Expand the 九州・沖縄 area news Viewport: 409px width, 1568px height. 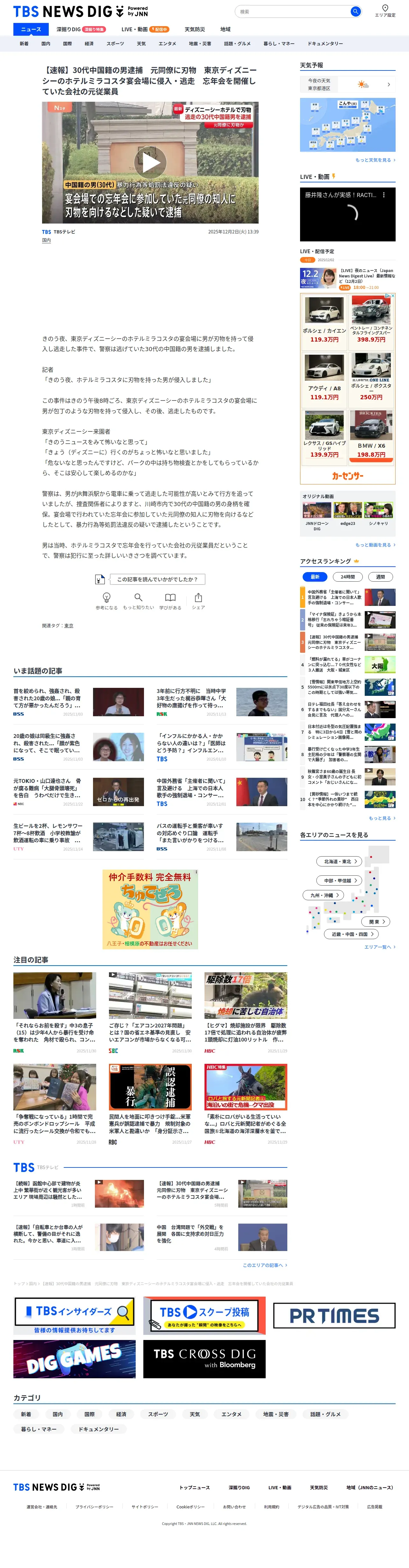pyautogui.click(x=323, y=895)
